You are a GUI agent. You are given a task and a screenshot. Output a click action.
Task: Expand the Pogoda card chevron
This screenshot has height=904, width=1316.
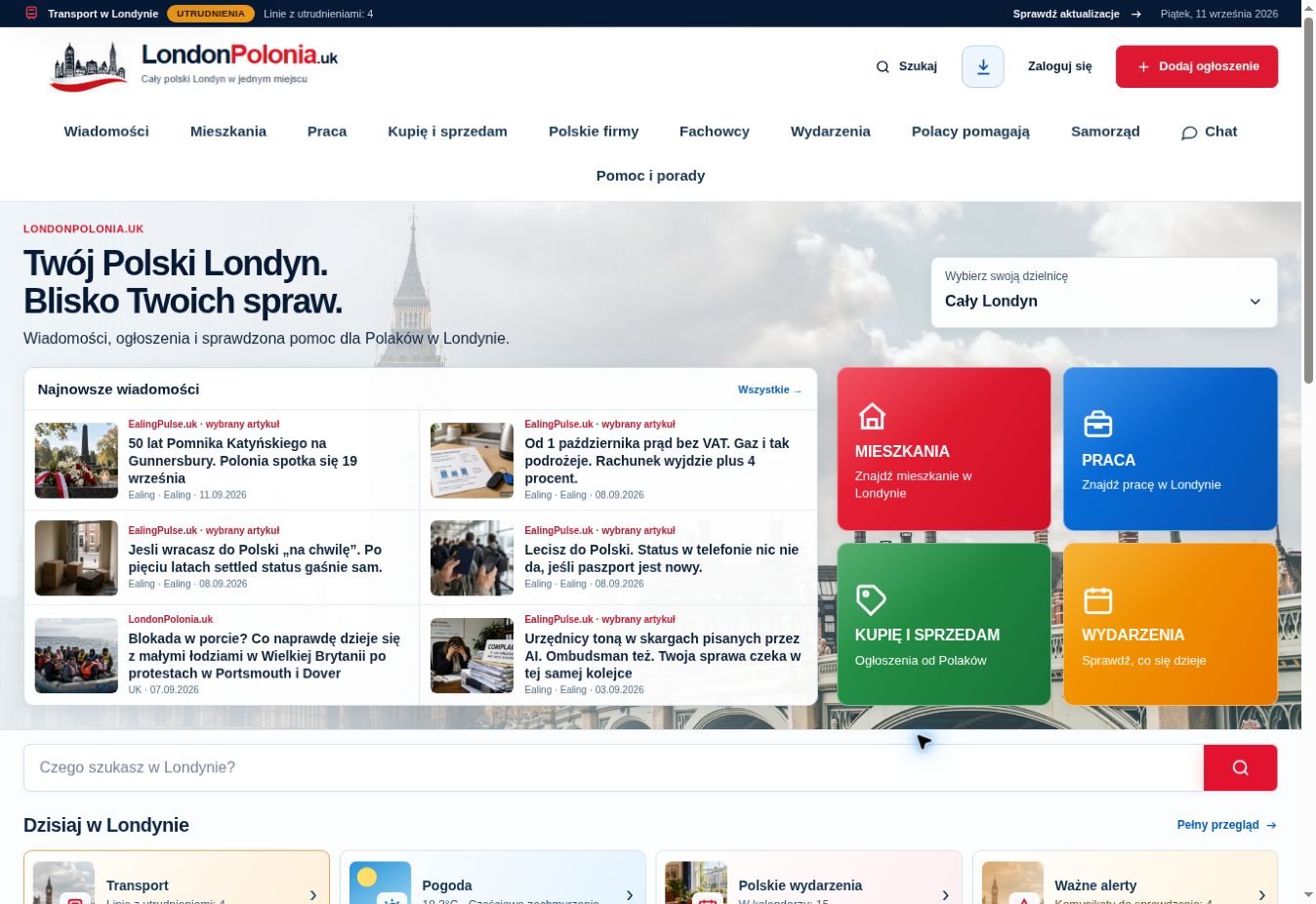[629, 894]
